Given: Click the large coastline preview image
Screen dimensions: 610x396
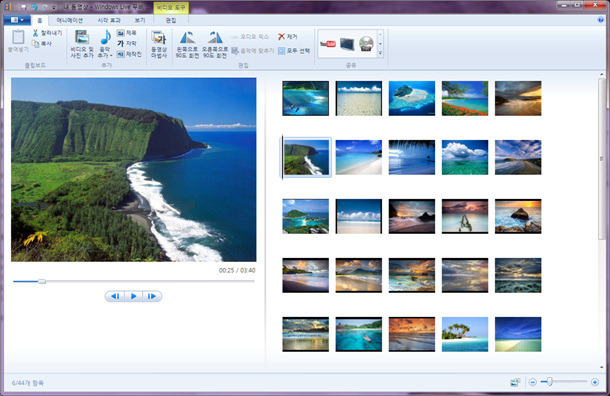Looking at the screenshot, I should (x=133, y=170).
